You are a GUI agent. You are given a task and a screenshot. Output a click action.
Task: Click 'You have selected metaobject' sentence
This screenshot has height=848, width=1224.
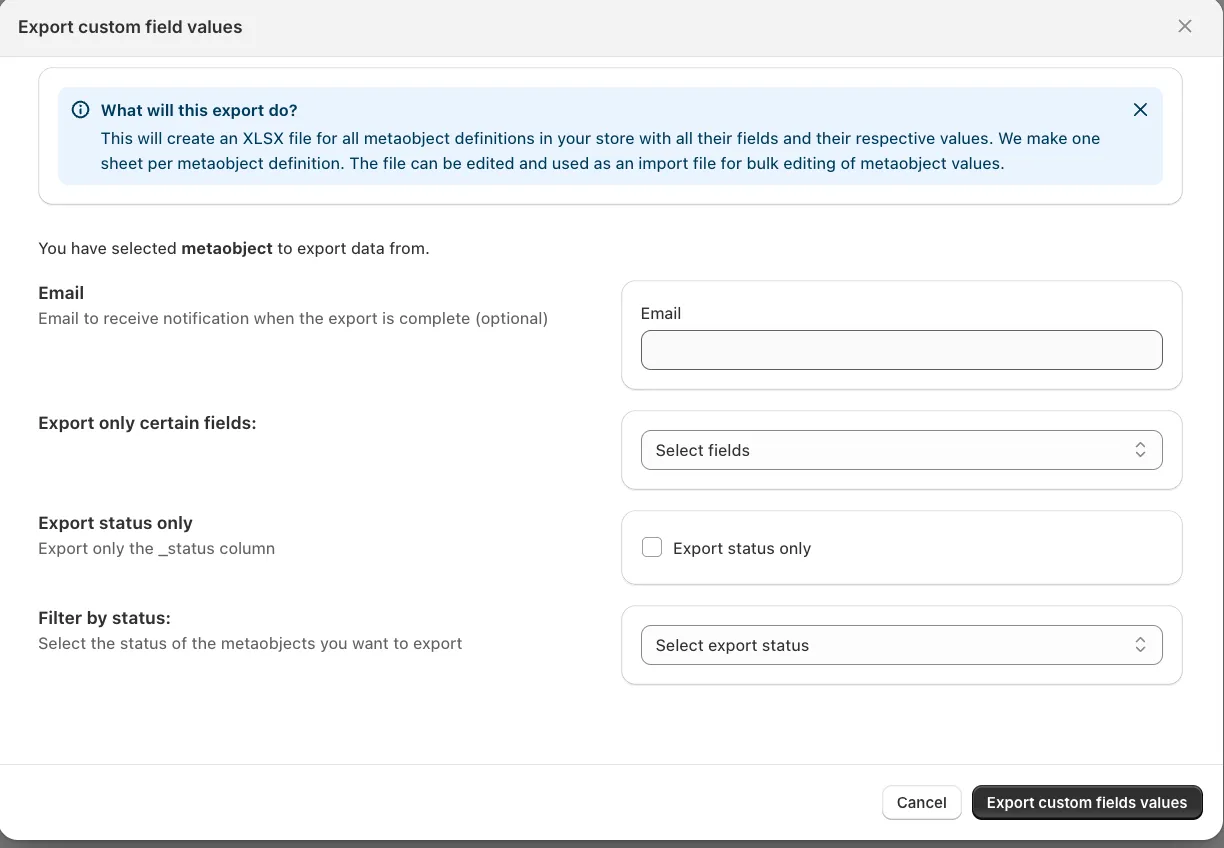coord(233,248)
